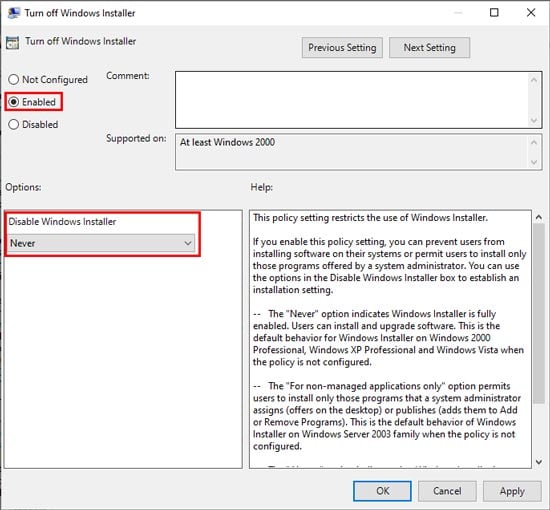
Task: Maximize the Turn off Windows Installer window
Action: 494,13
